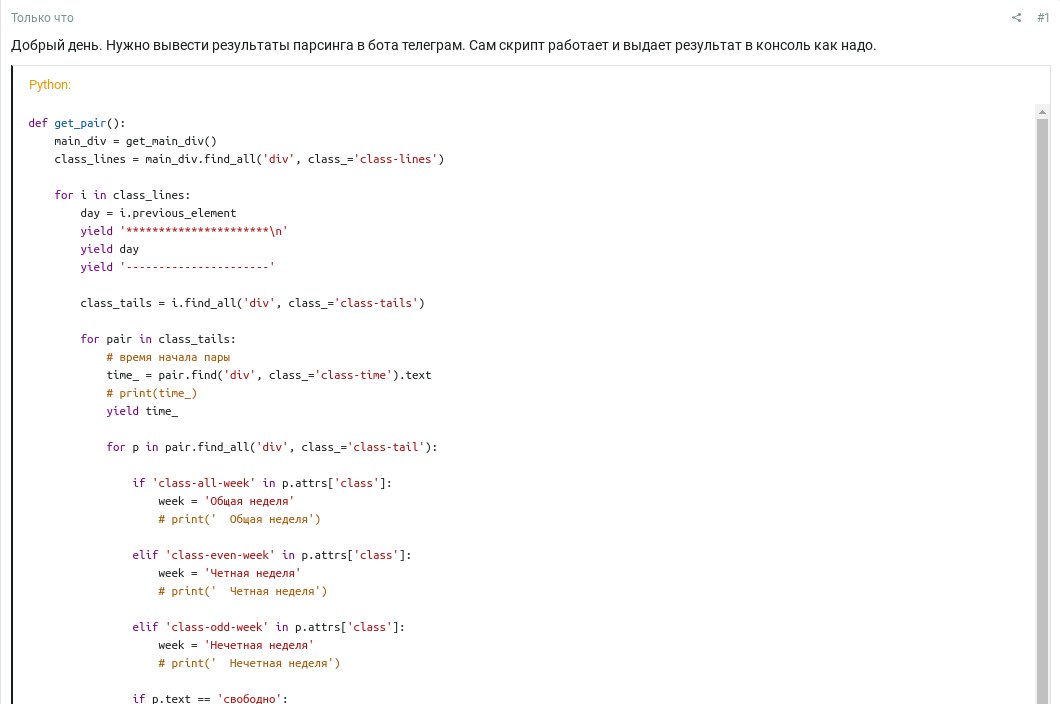Viewport: 1060px width, 704px height.
Task: Click the yield line with asterisks string
Action: pos(184,231)
